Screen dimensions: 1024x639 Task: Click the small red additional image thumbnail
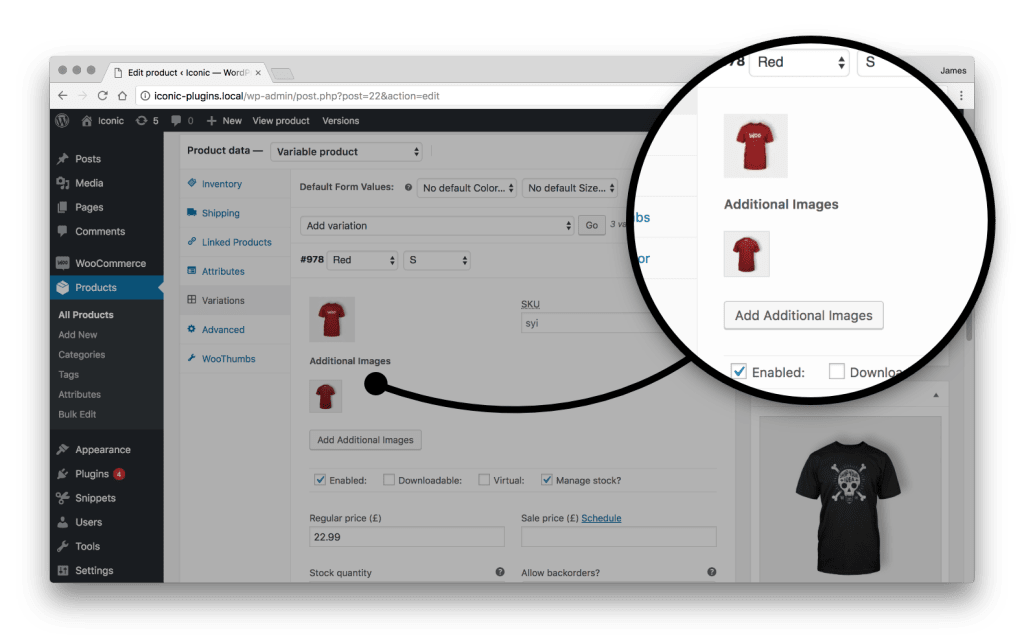[325, 396]
